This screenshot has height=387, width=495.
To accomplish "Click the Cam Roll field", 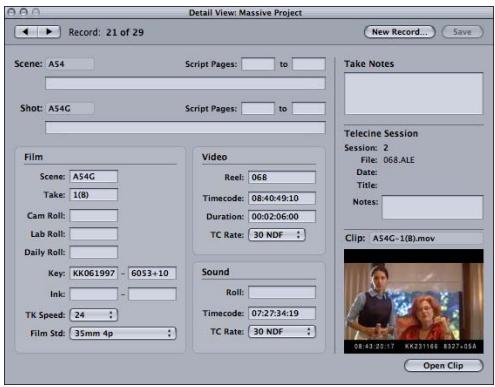I will click(x=94, y=216).
